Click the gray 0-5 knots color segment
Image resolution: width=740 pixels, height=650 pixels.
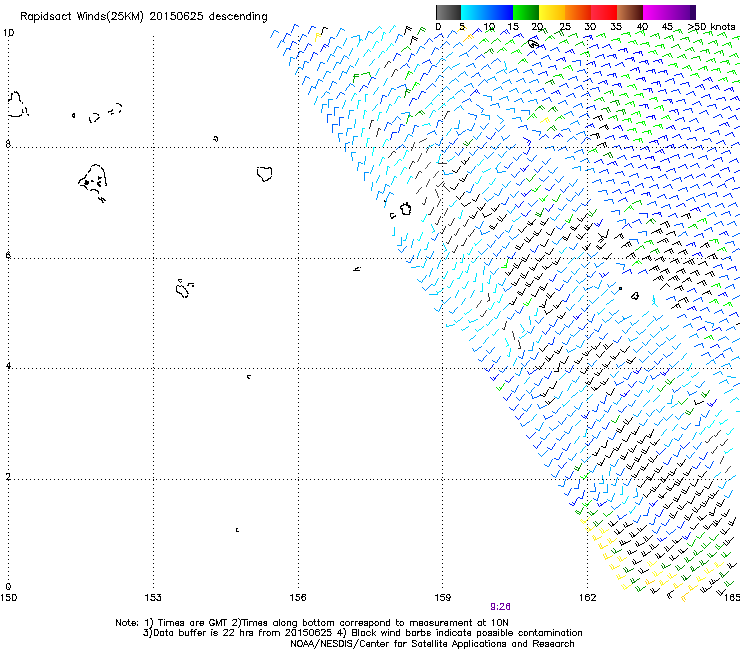448,12
